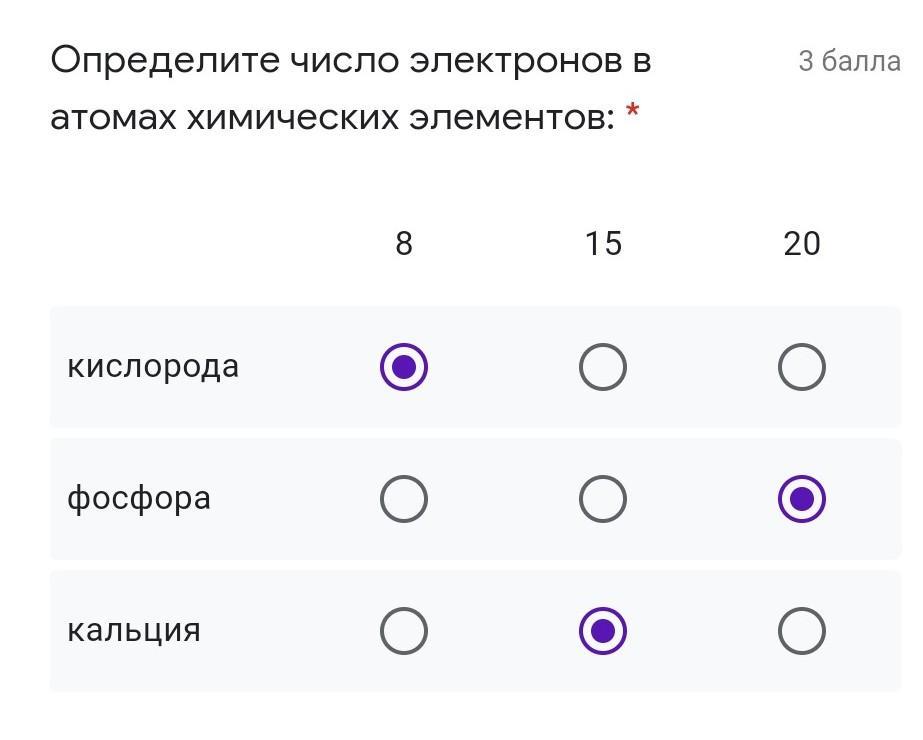Click the word 'химических' in question

293,118
